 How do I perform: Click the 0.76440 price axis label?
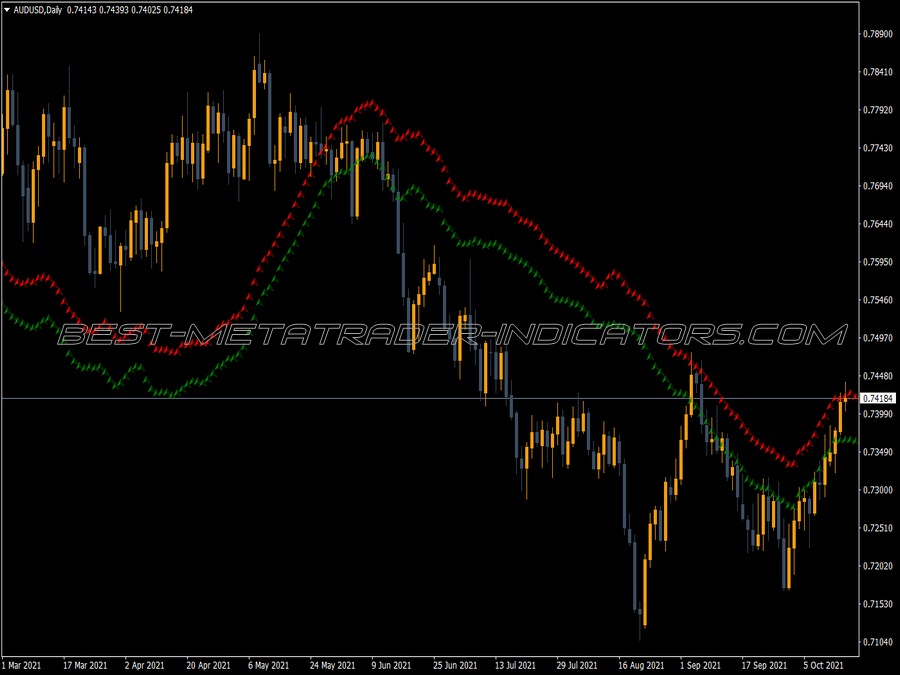(878, 224)
